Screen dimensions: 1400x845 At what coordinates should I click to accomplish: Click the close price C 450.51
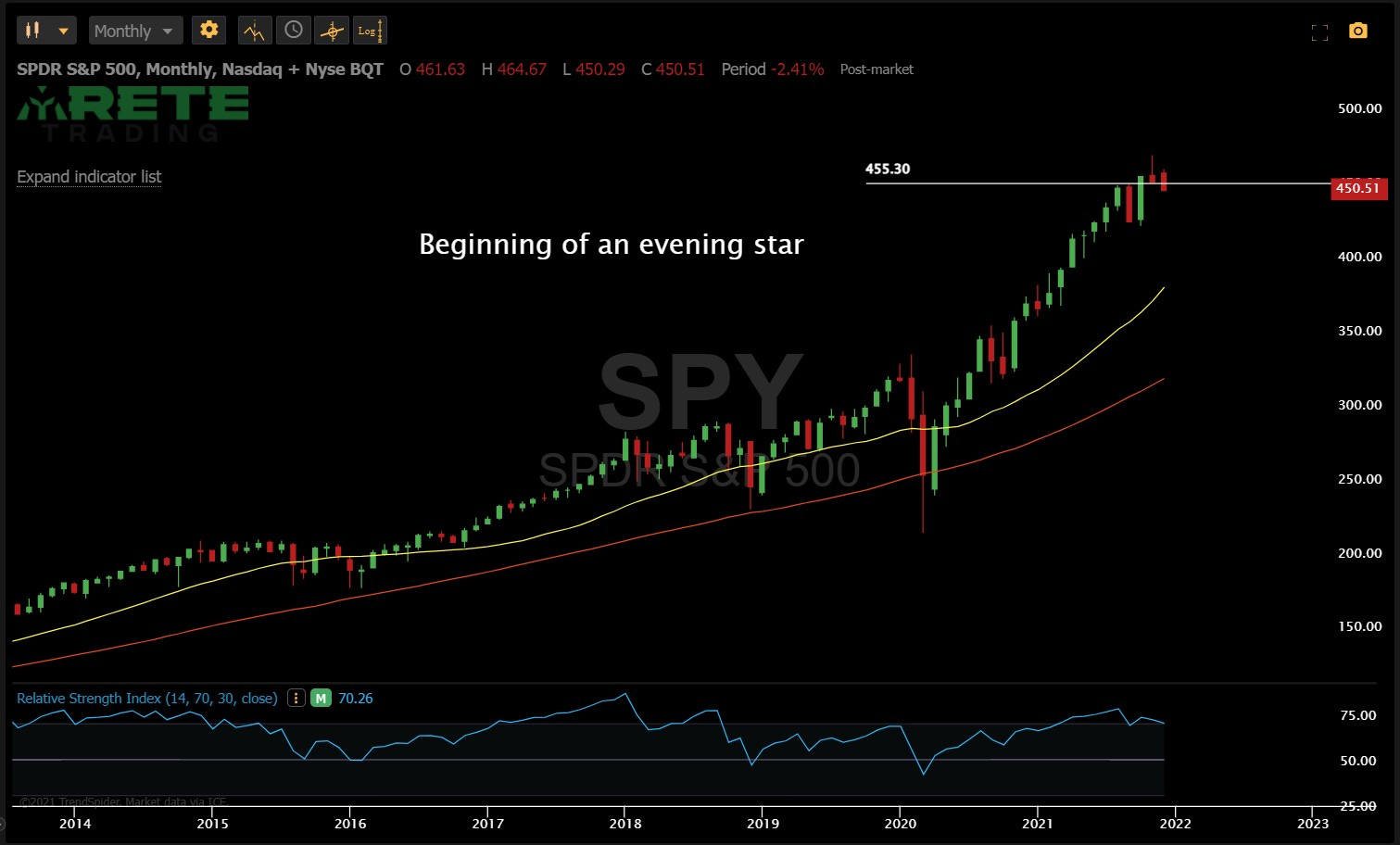(674, 69)
